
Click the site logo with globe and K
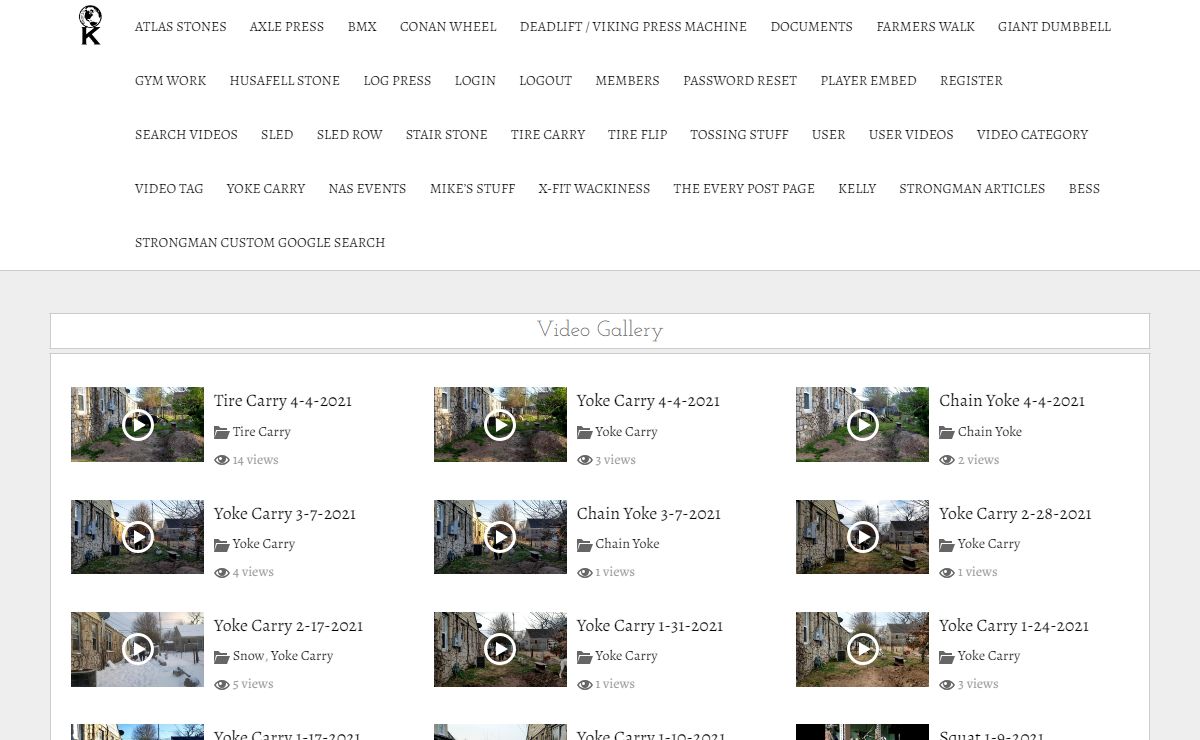click(x=90, y=25)
